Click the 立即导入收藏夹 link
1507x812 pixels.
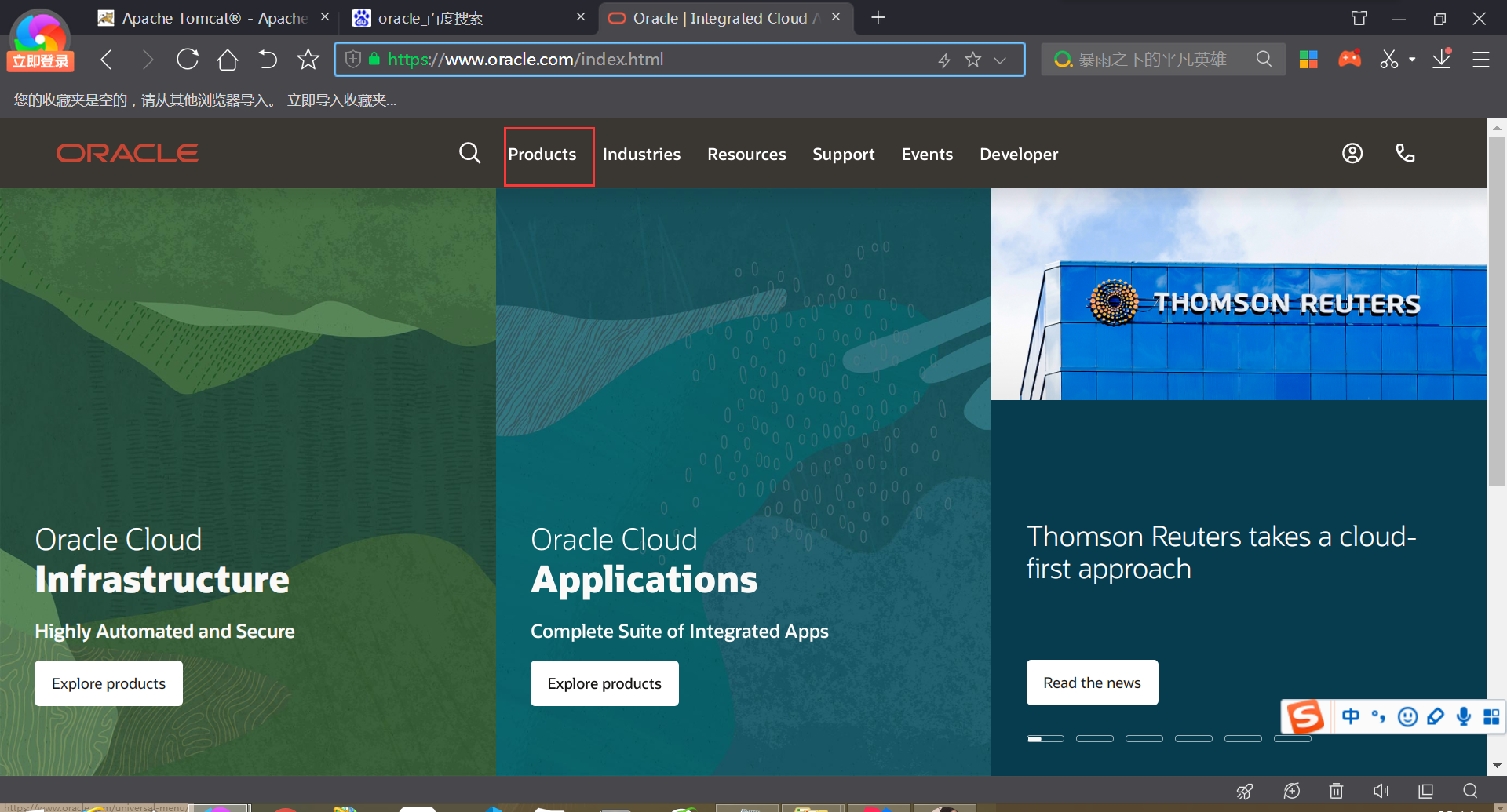point(342,100)
